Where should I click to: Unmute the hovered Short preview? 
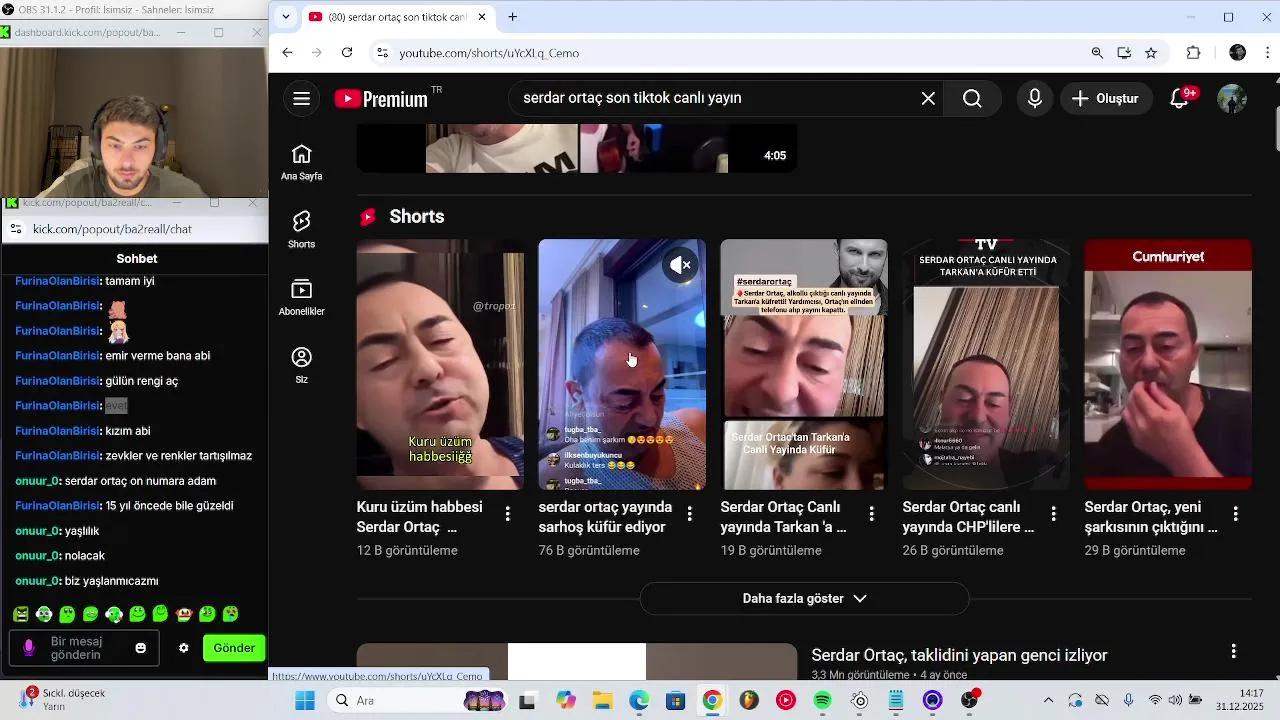click(x=681, y=265)
